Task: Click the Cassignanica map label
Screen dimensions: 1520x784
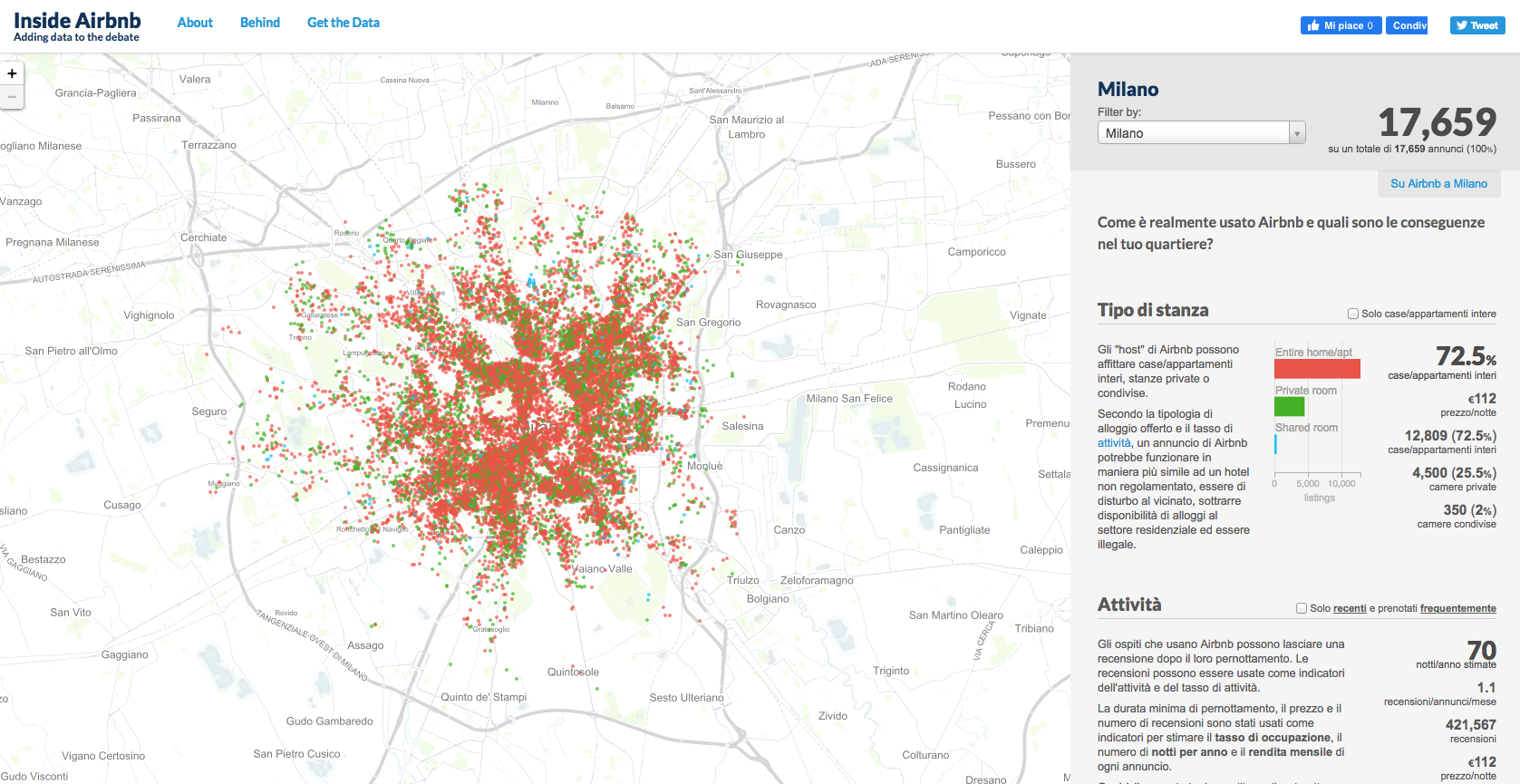Action: 945,468
